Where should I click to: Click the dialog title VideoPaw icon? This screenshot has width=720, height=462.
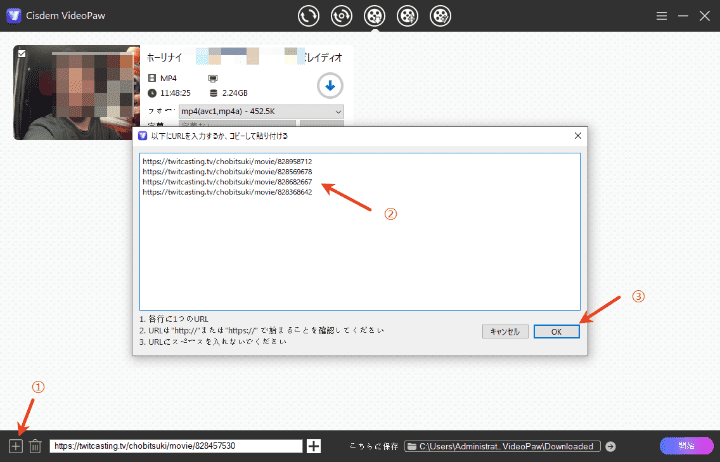tap(143, 135)
